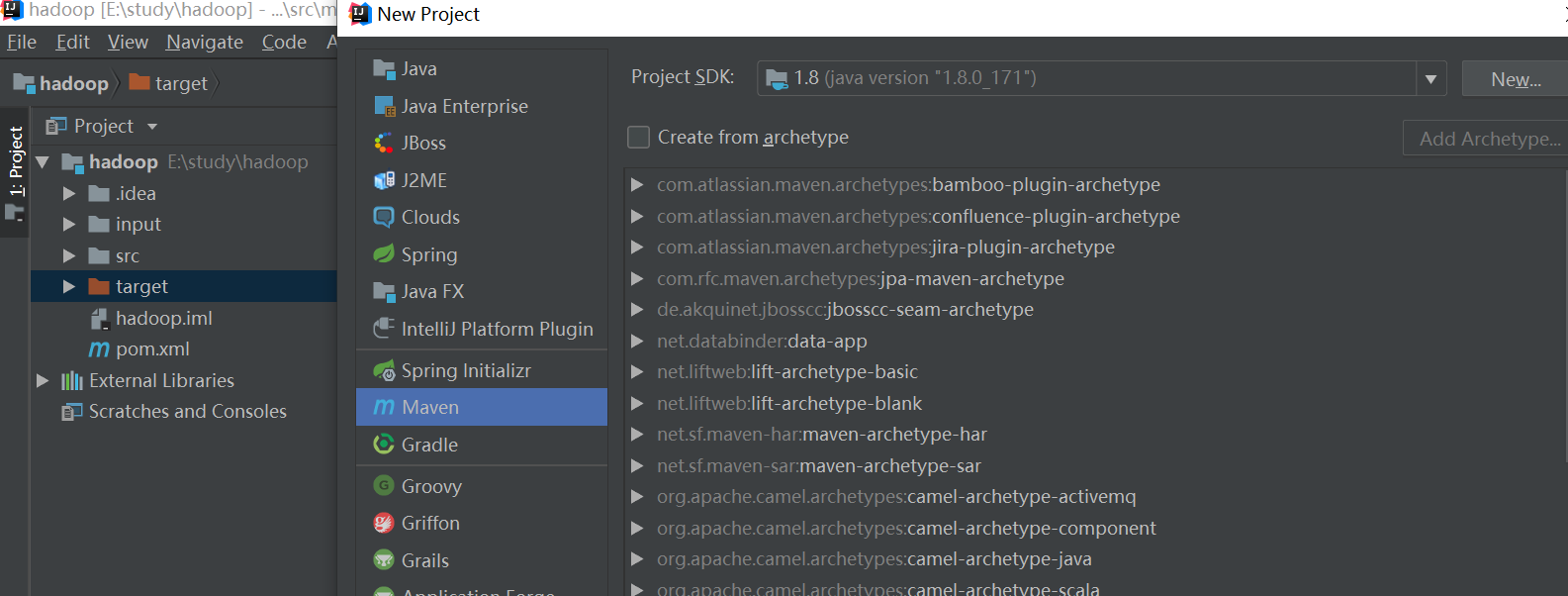
Task: Open the File menu
Action: point(22,42)
